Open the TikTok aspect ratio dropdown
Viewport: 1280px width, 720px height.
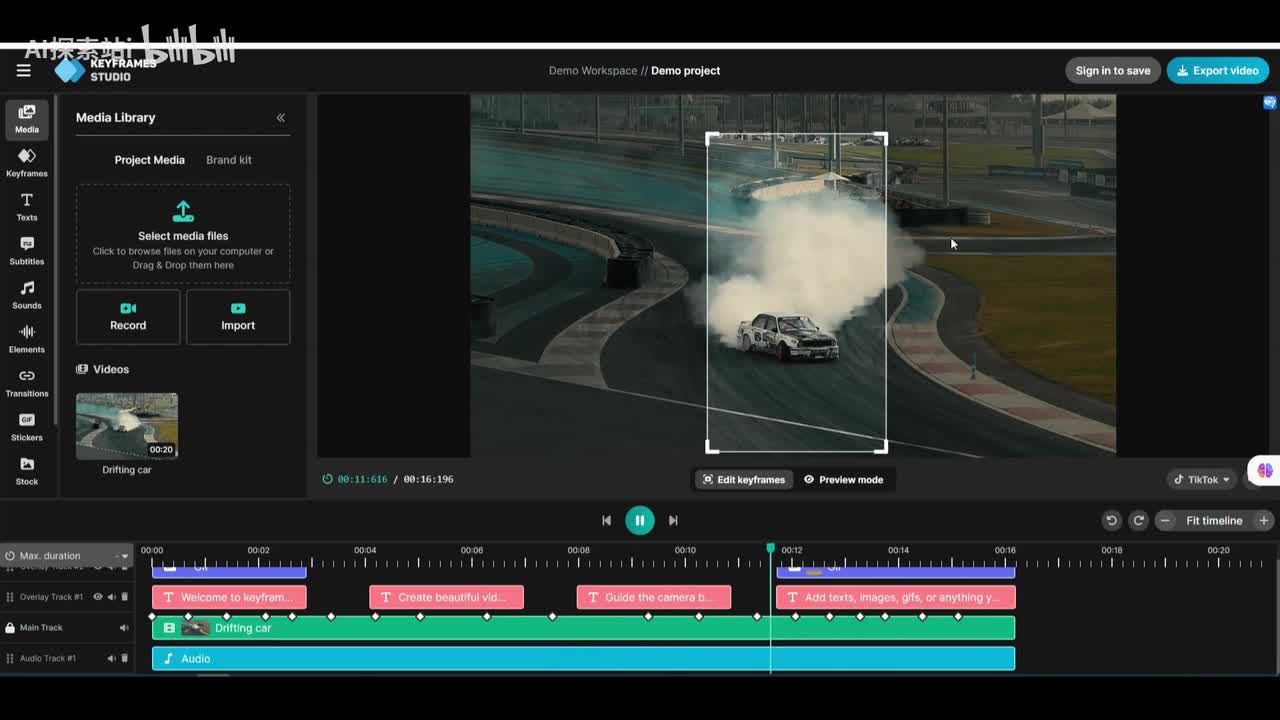1201,480
